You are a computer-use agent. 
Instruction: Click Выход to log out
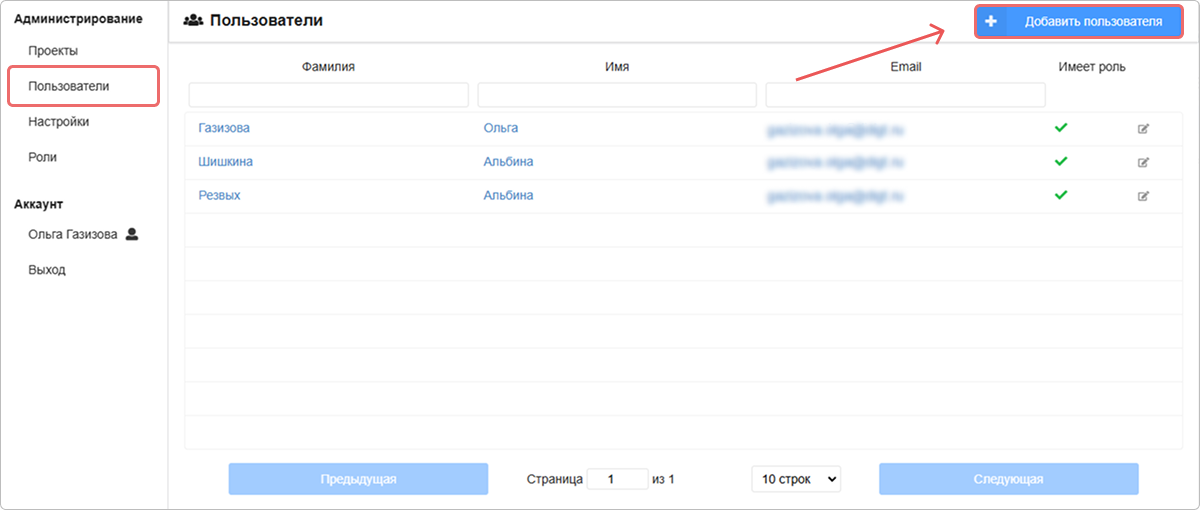point(47,270)
